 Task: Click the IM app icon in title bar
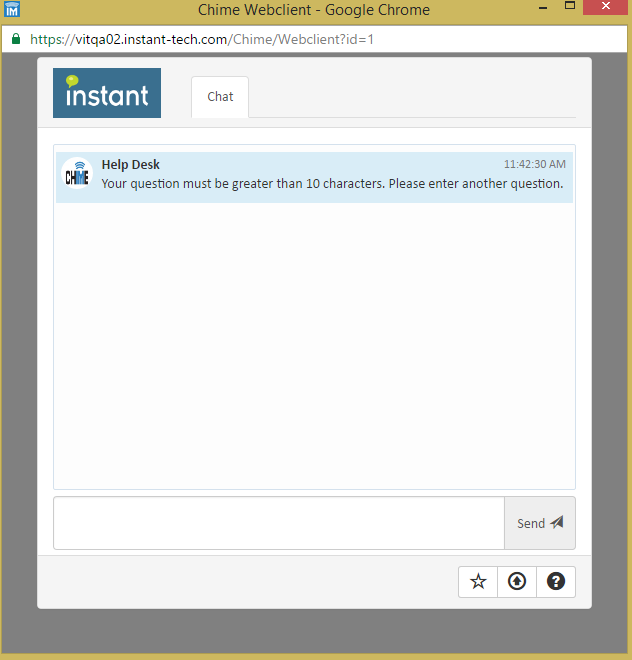pos(12,9)
